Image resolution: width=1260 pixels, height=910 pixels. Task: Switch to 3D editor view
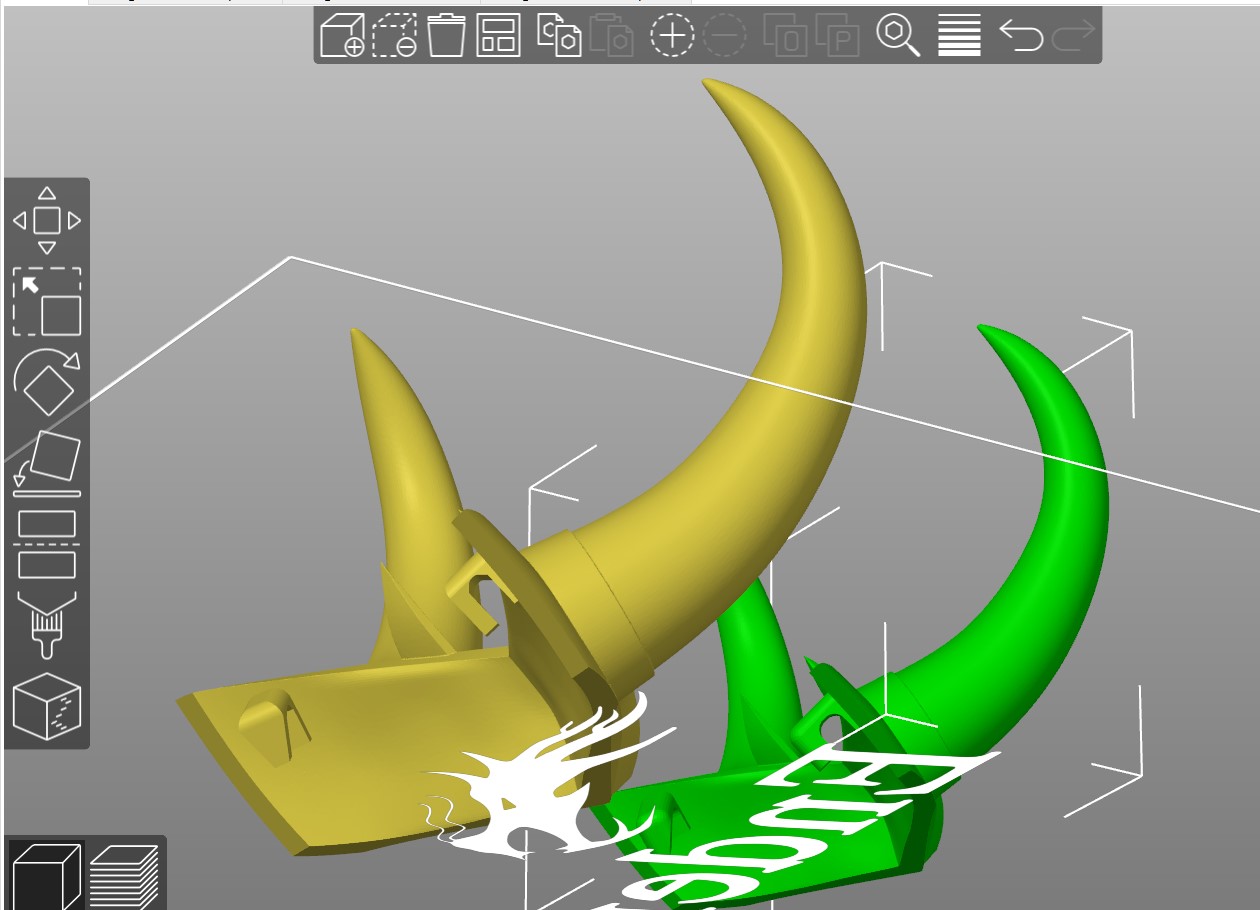pyautogui.click(x=44, y=873)
